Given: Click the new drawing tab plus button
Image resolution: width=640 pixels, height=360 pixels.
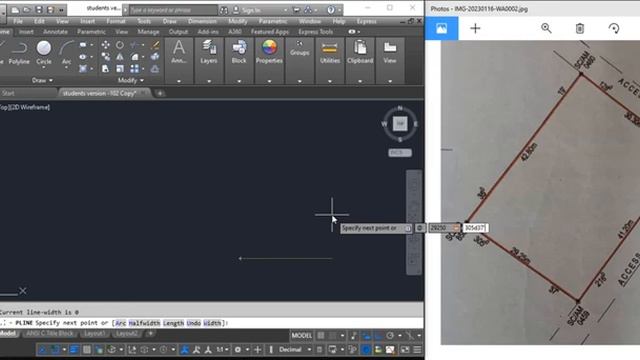Looking at the screenshot, I should [x=160, y=93].
